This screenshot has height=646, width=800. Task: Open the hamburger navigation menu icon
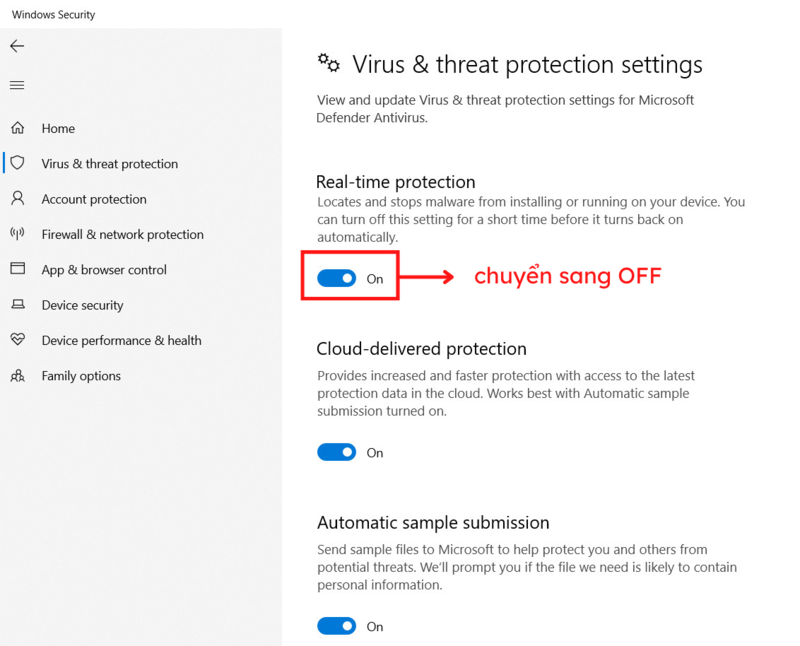point(17,85)
